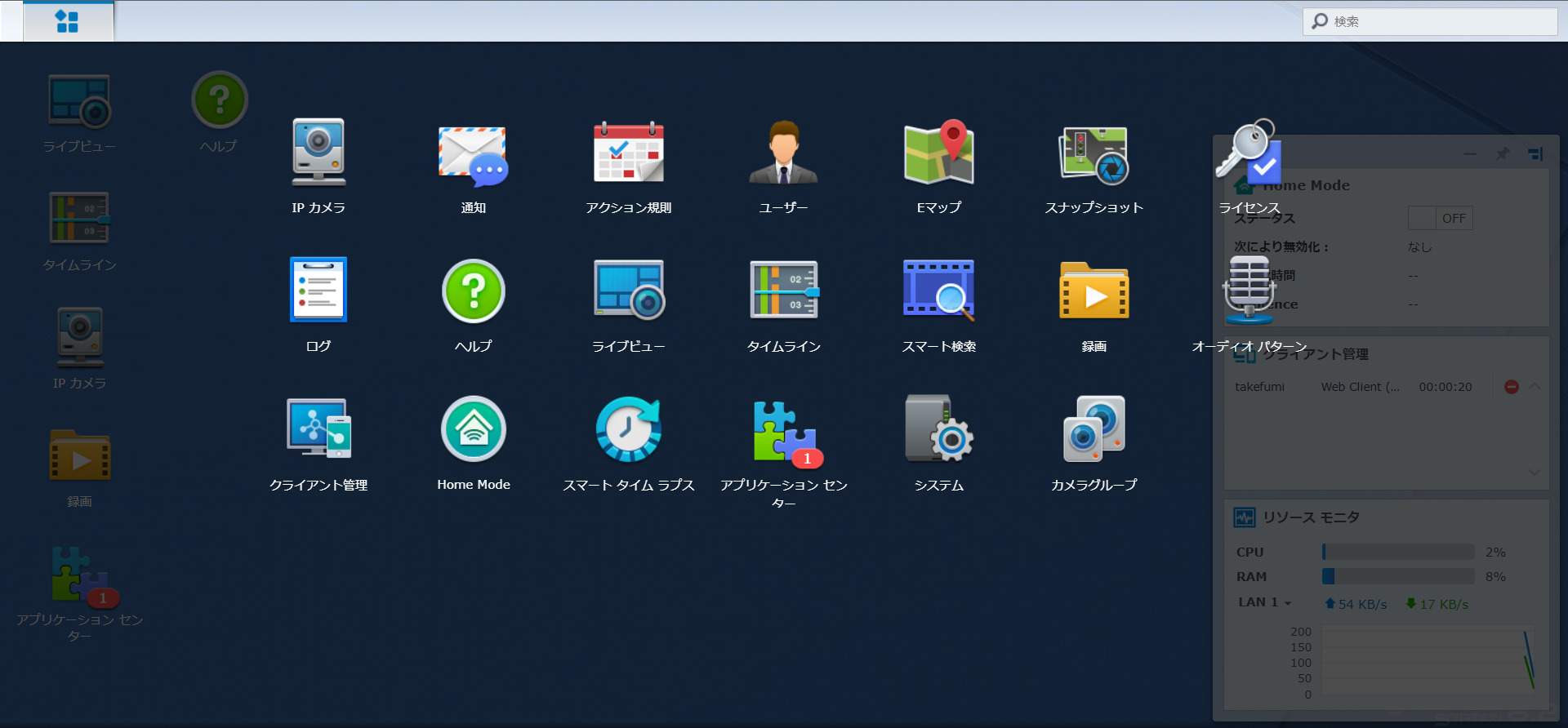This screenshot has height=728, width=1568.
Task: Click the リソース モニタ widget title
Action: click(1311, 517)
